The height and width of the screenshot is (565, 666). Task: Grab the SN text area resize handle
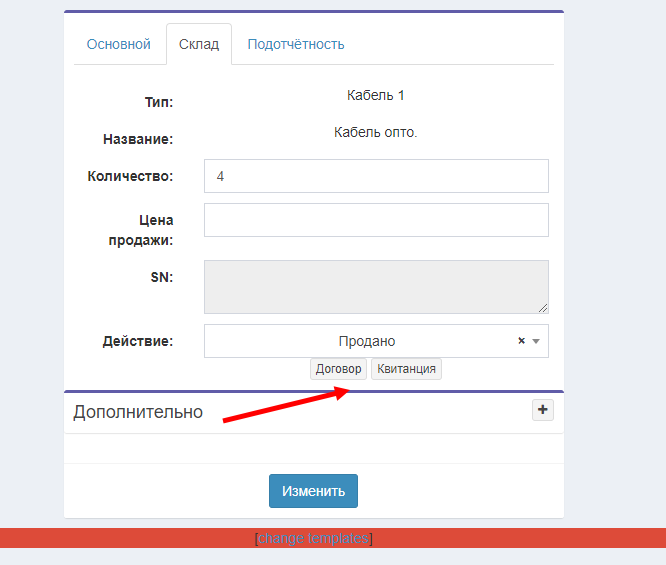(x=543, y=308)
